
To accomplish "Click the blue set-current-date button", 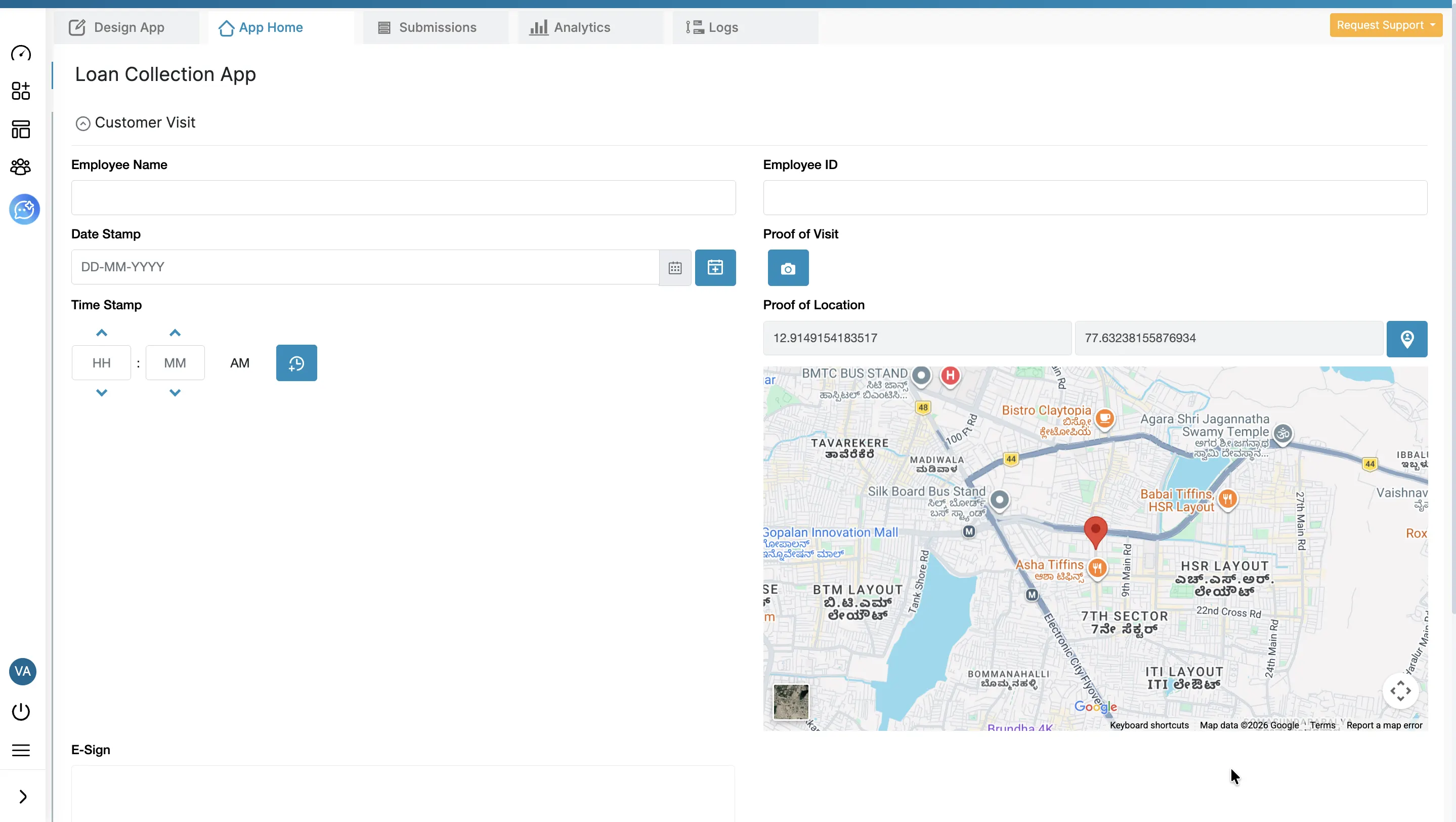I will coord(715,267).
